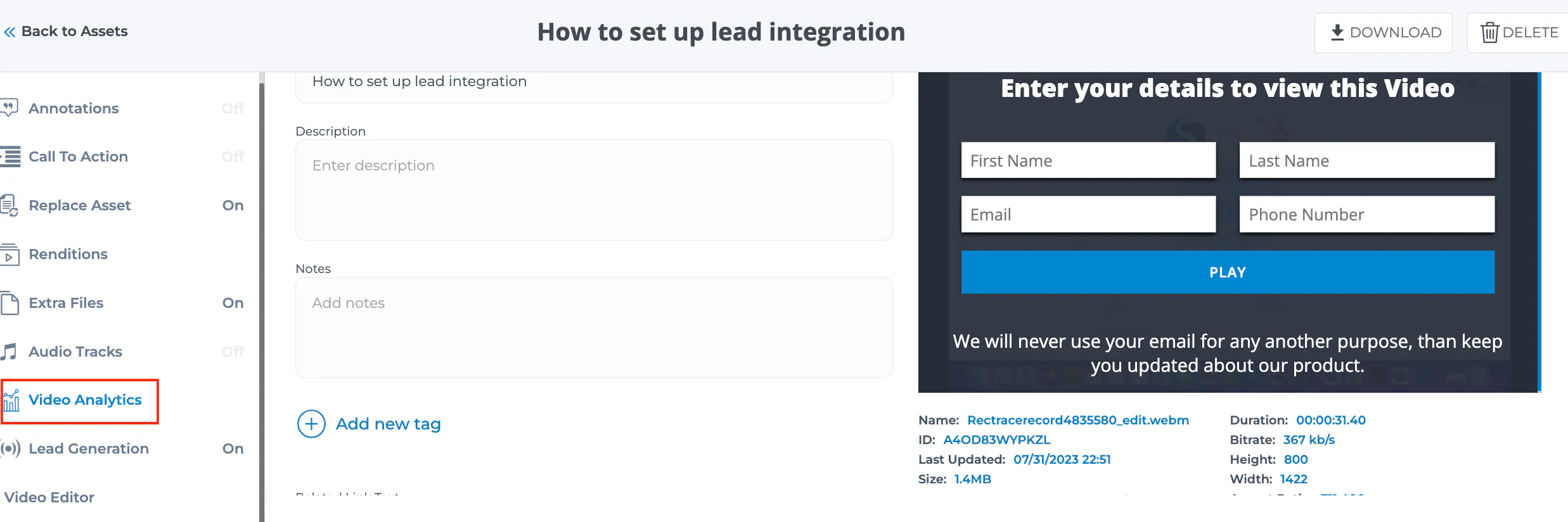This screenshot has width=1568, height=522.
Task: Click the plus circle icon for new tag
Action: (311, 424)
